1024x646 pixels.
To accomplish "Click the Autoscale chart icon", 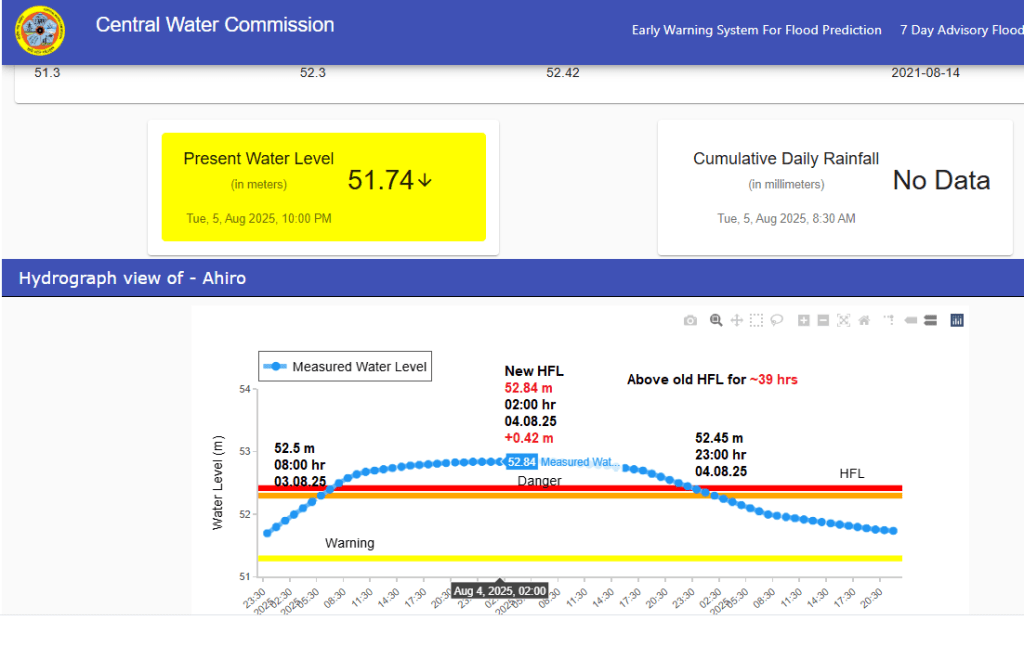I will [x=843, y=320].
